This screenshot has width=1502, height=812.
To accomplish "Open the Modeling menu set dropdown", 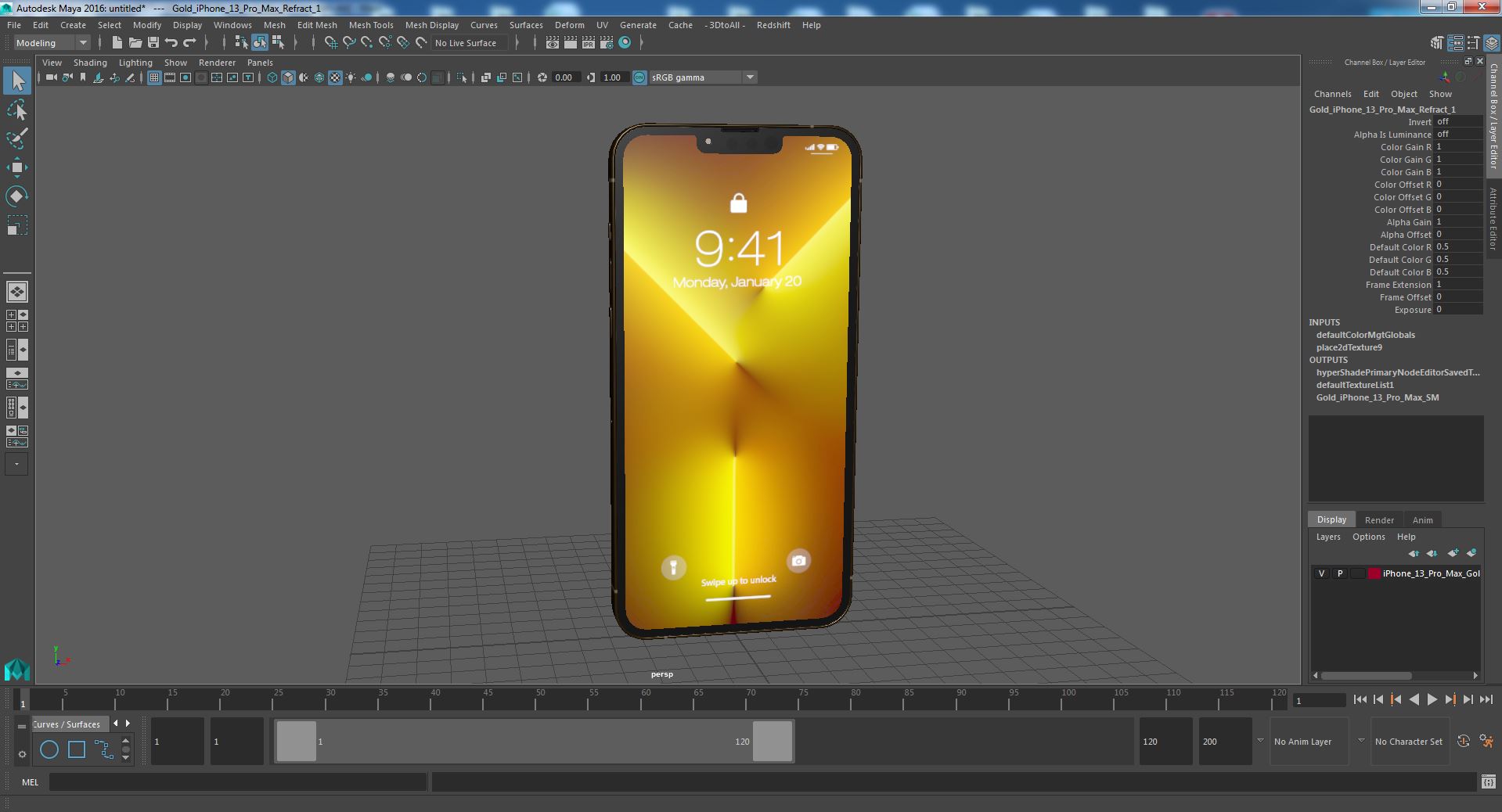I will click(x=52, y=43).
